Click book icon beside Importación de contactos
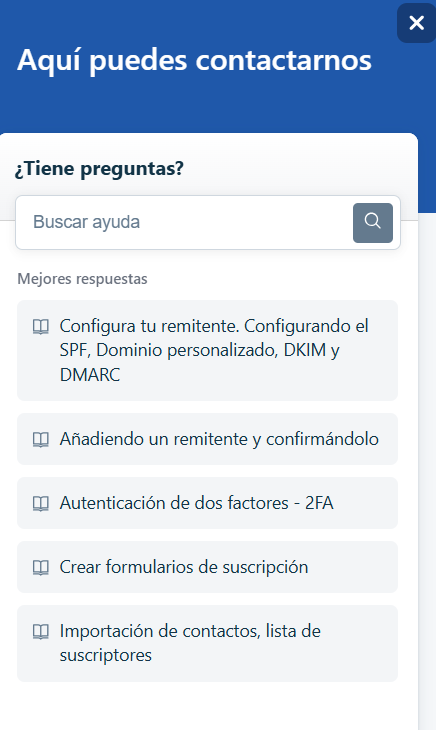This screenshot has height=730, width=436. [41, 632]
